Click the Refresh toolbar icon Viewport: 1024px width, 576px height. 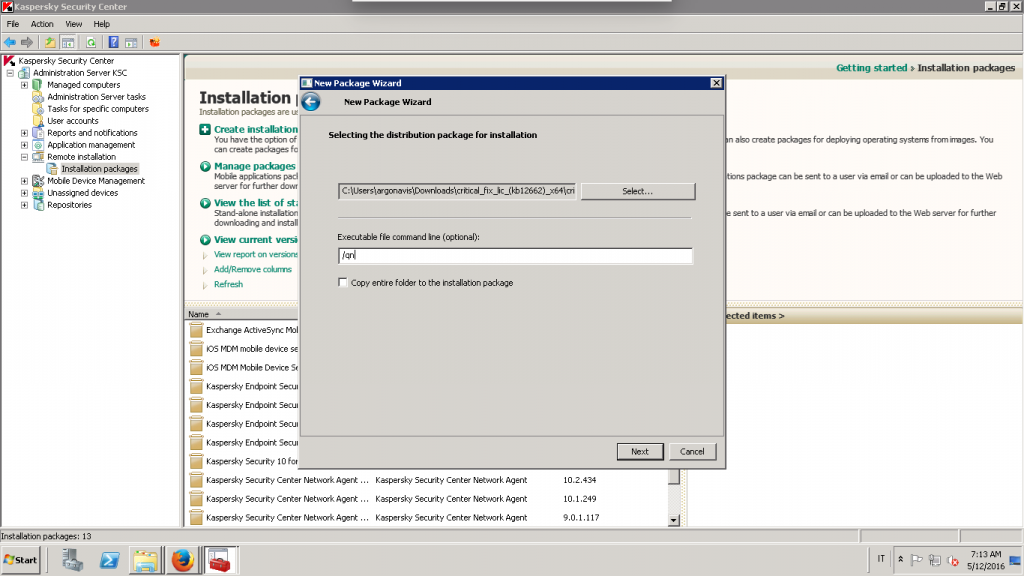click(91, 42)
